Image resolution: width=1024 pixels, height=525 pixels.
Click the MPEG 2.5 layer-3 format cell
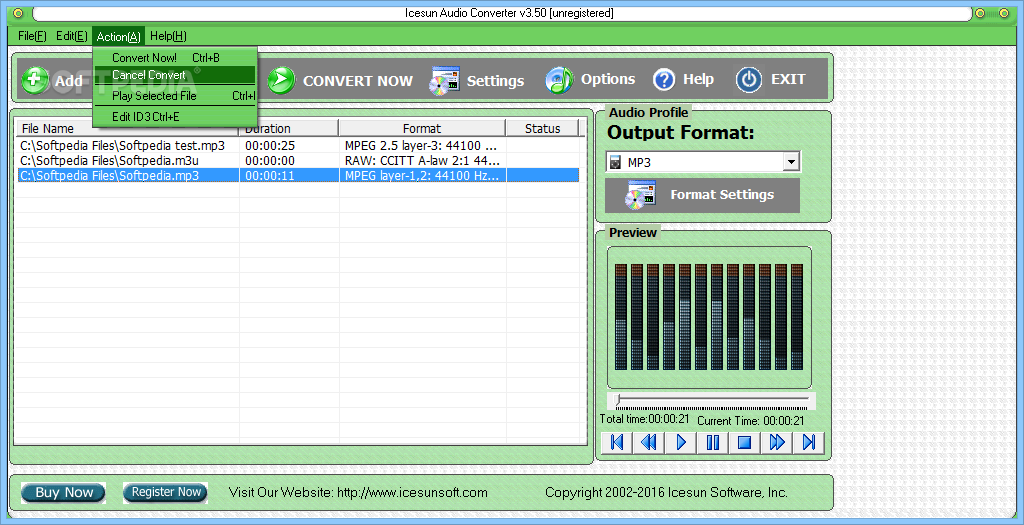click(421, 146)
